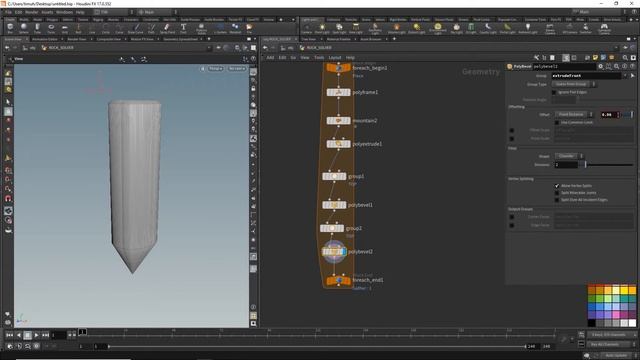Viewport: 640px width, 360px height.
Task: Add an Environment Light from the shelf
Action: [438, 29]
